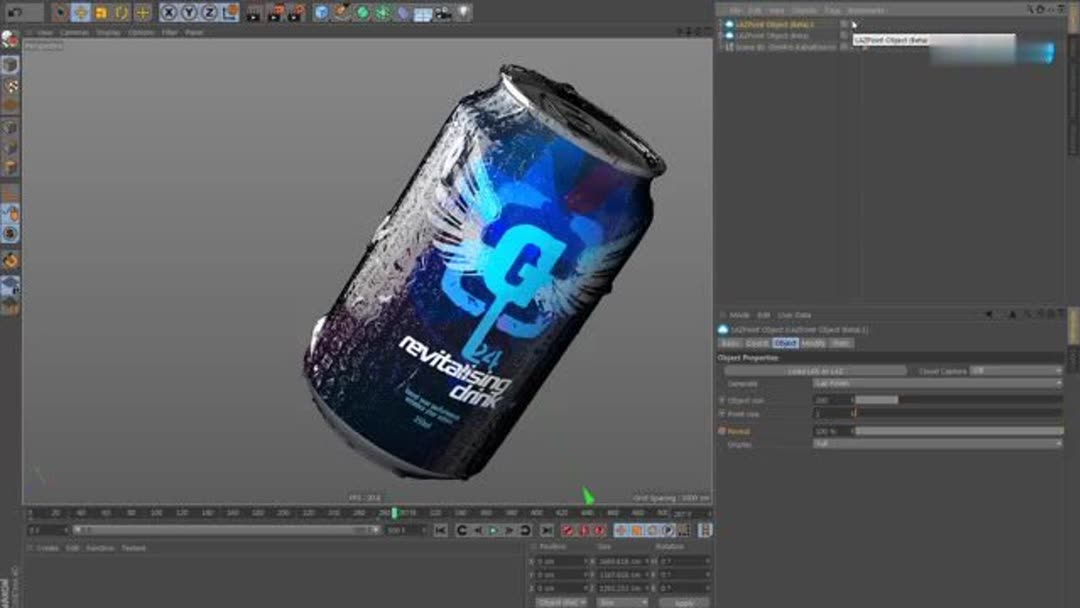The image size is (1080, 608).
Task: Toggle the X-axis lock in the toolbar
Action: (x=168, y=13)
